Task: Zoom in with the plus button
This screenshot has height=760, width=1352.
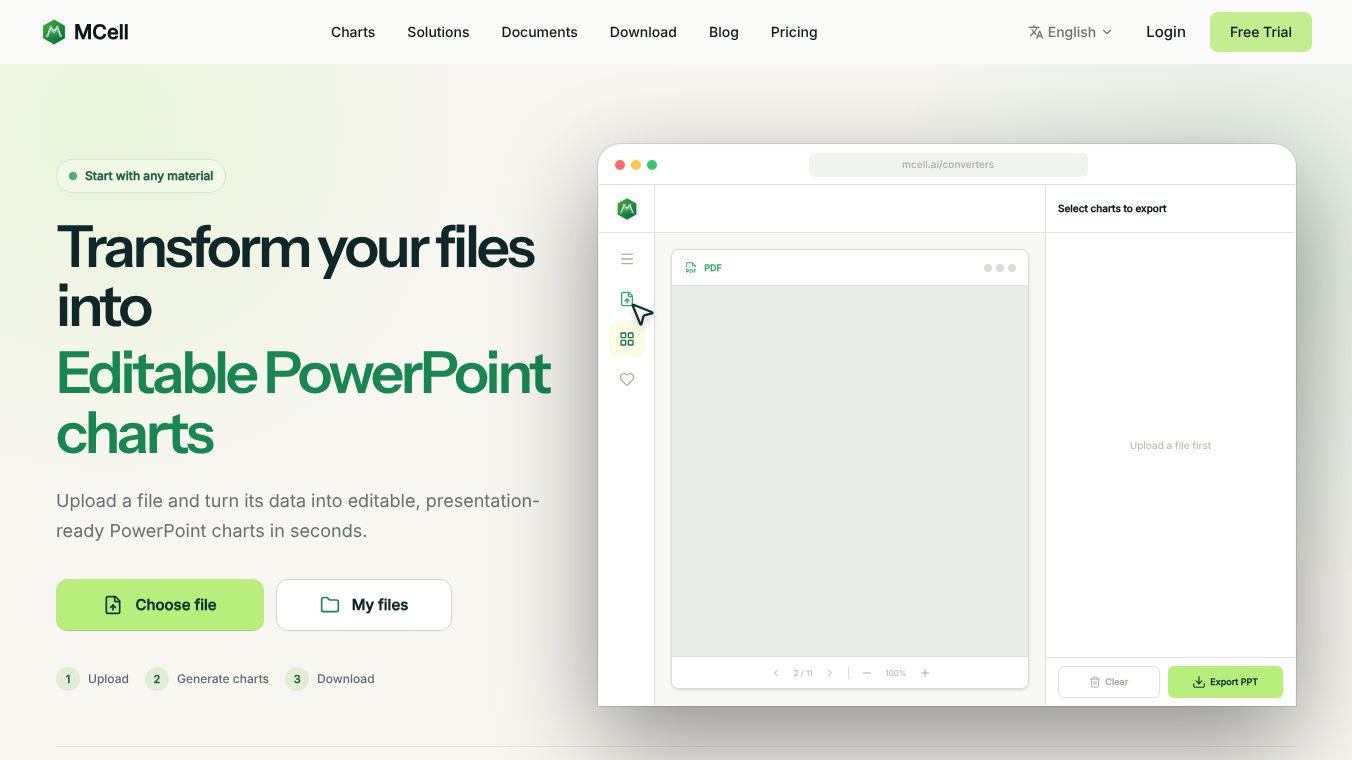Action: click(x=925, y=673)
